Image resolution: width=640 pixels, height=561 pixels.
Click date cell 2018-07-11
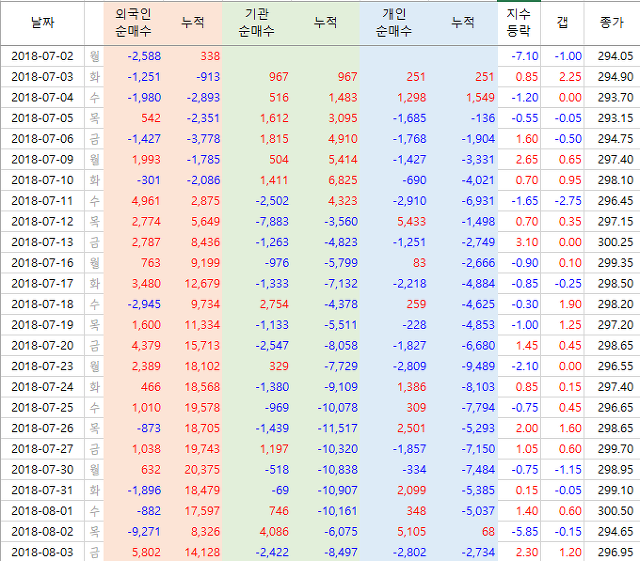click(42, 201)
